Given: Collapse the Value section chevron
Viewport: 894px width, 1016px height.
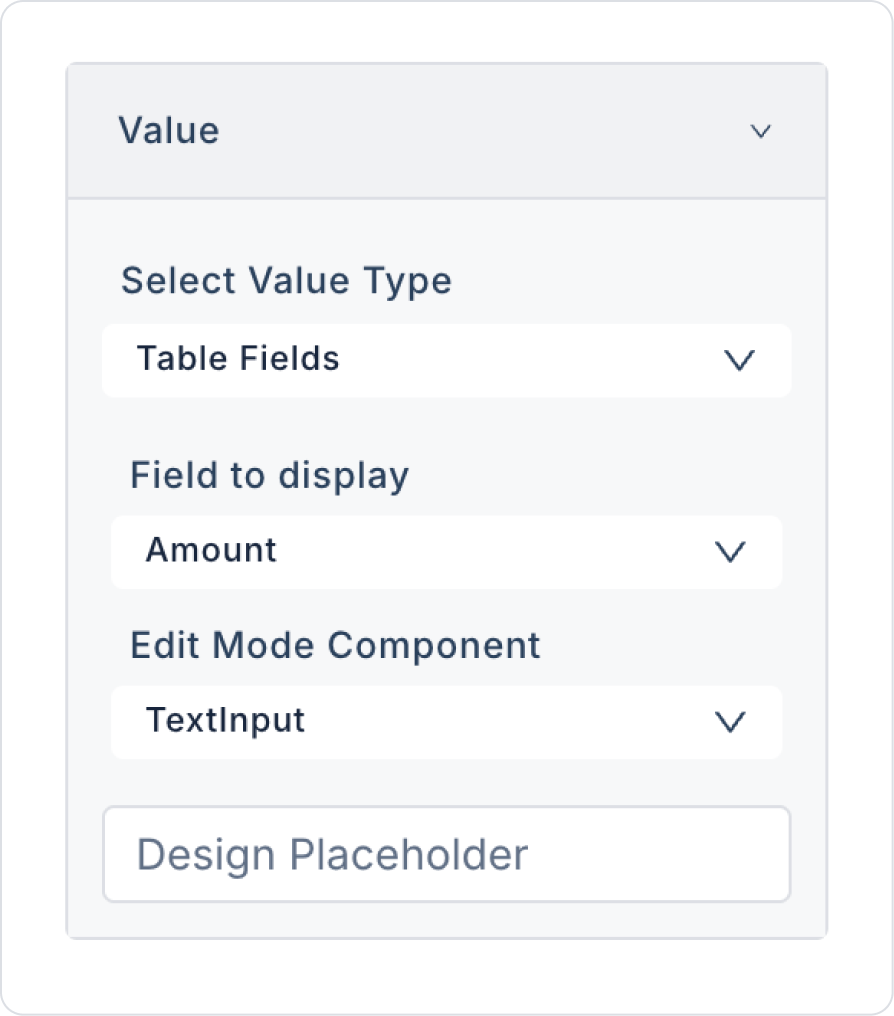Looking at the screenshot, I should click(x=761, y=131).
